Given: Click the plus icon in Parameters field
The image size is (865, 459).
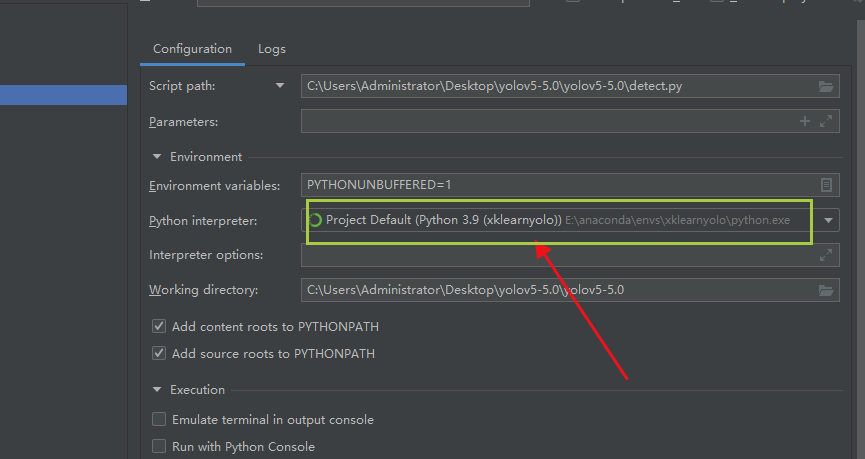Looking at the screenshot, I should click(805, 121).
